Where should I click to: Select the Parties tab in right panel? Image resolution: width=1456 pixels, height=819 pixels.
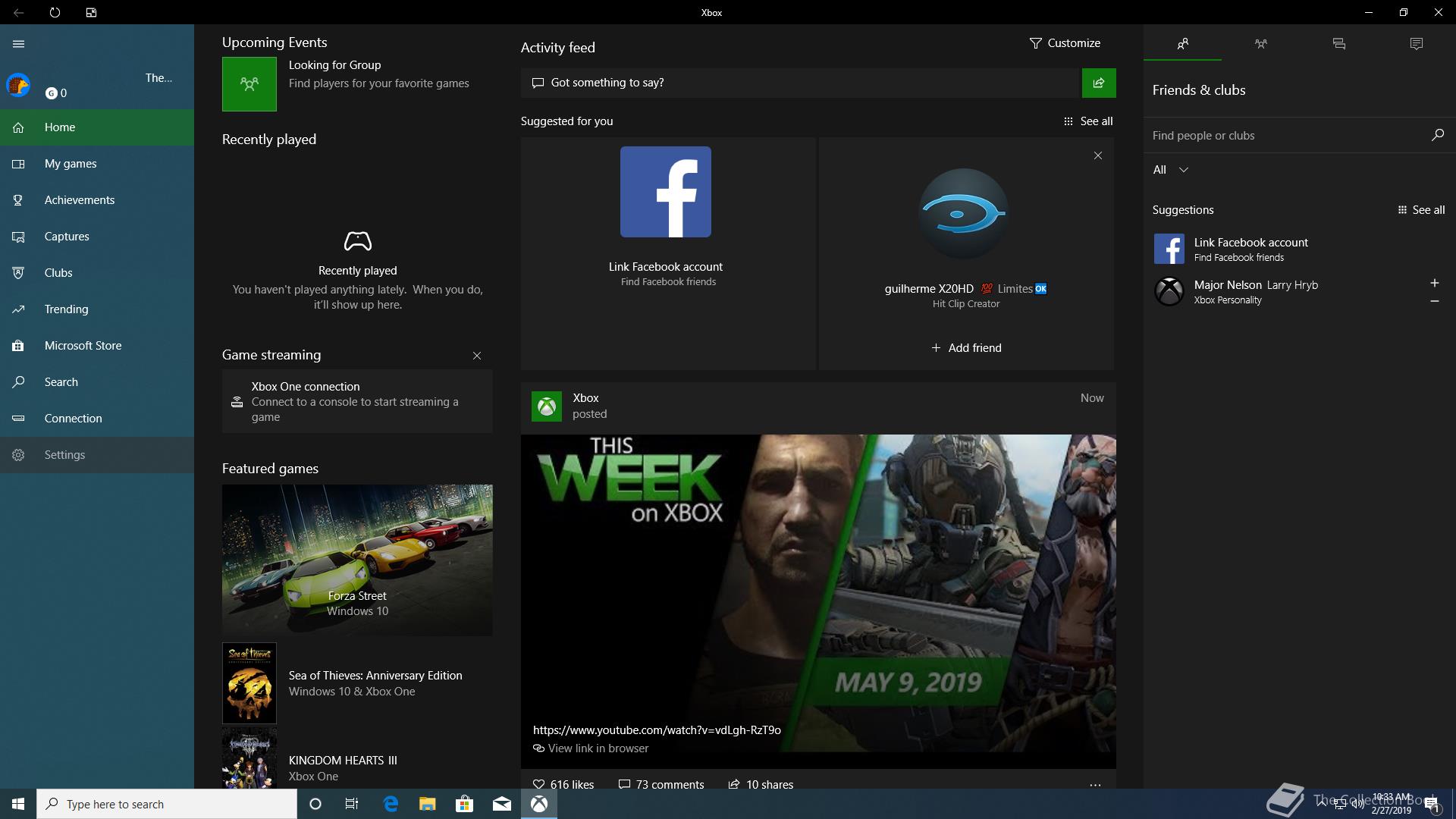coord(1260,44)
